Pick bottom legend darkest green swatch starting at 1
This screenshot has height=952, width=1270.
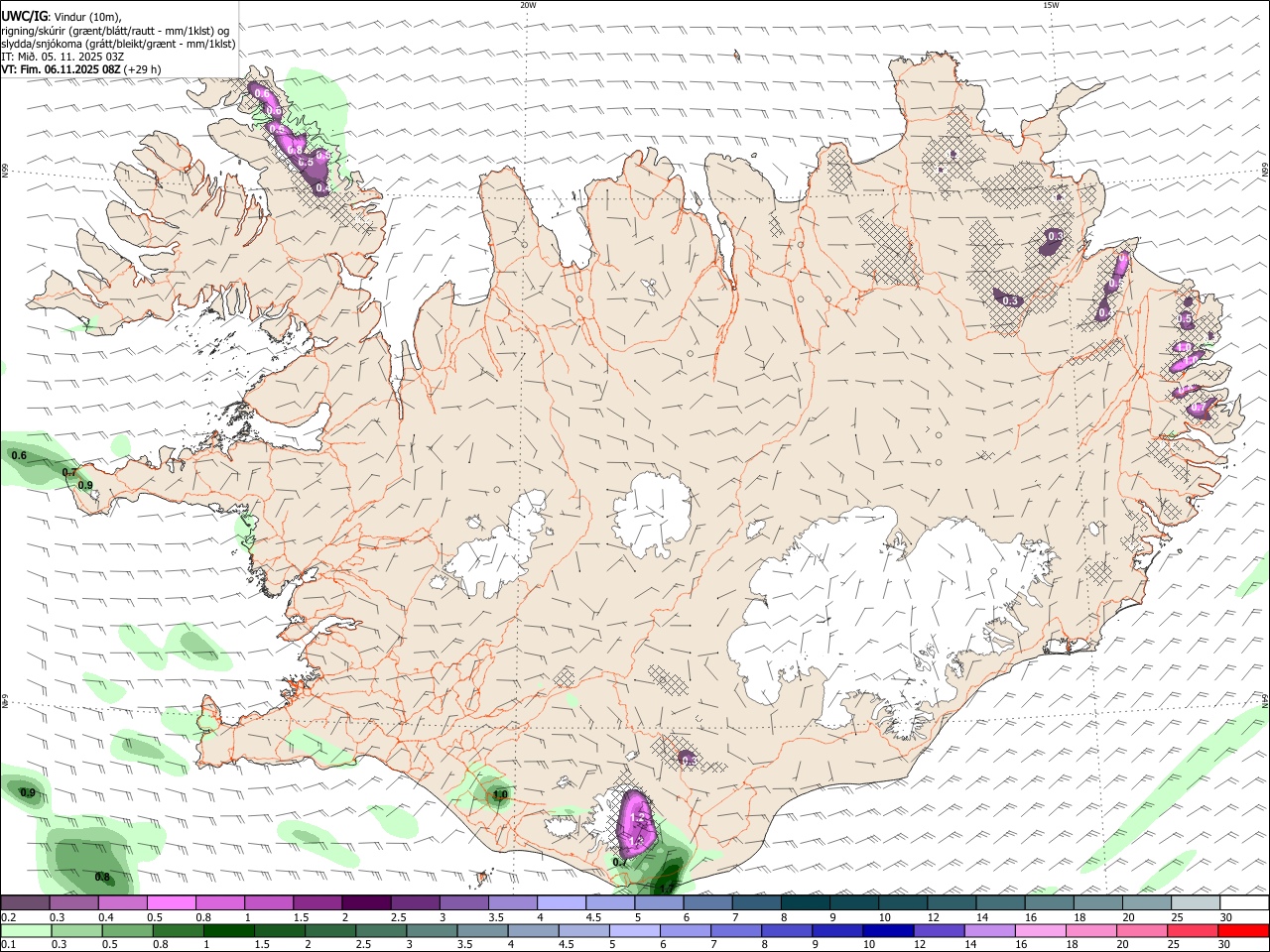[231, 930]
